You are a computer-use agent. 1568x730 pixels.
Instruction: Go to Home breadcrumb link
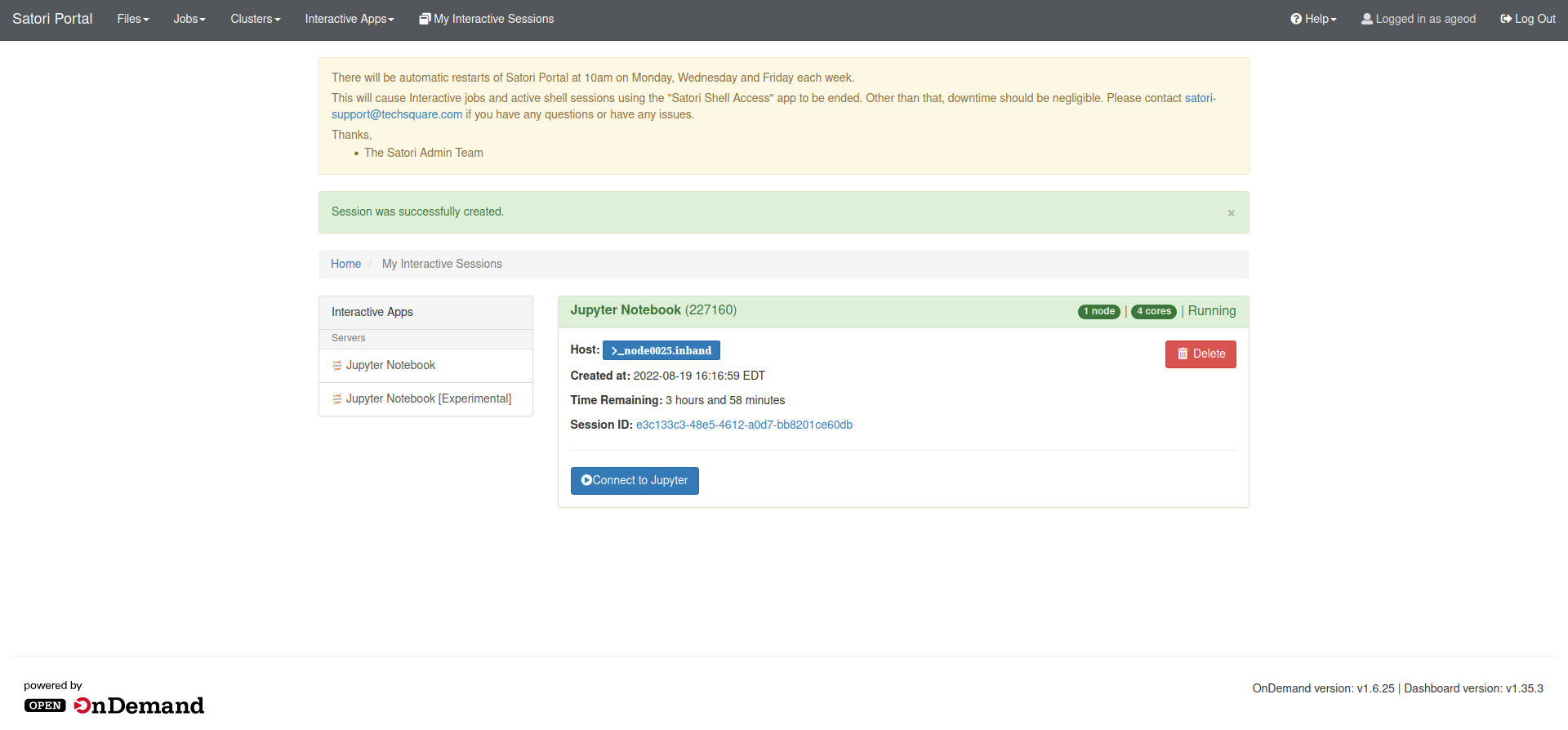click(x=345, y=264)
